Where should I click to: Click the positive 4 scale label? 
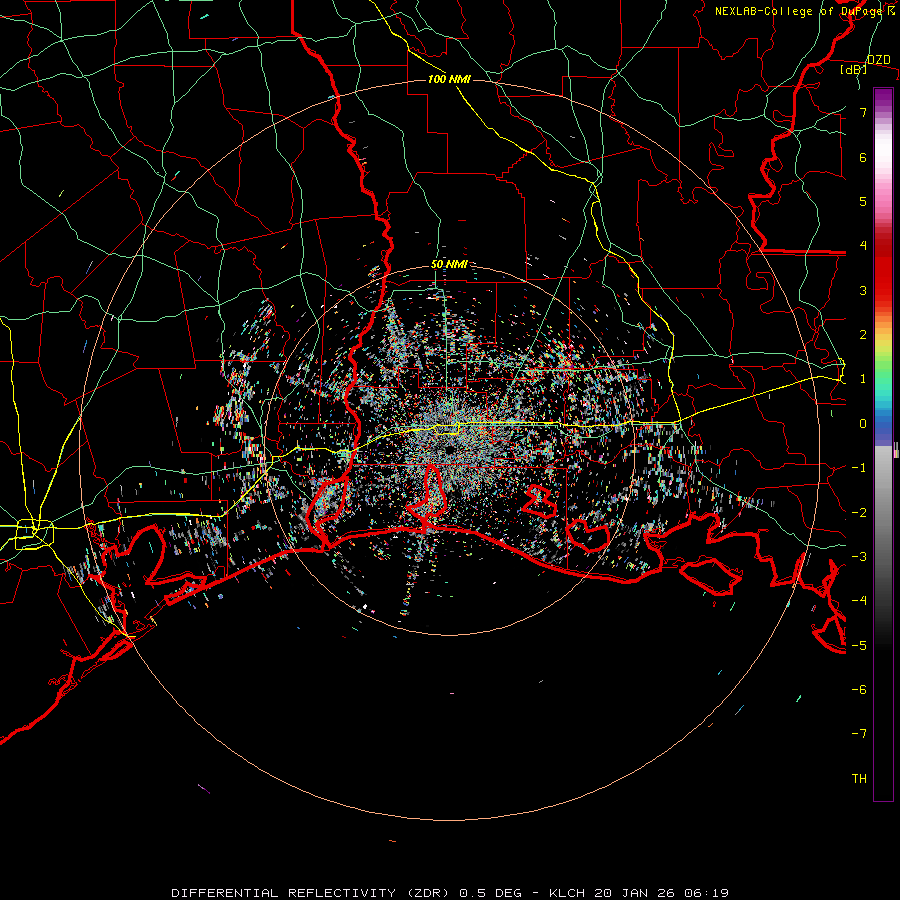(863, 246)
